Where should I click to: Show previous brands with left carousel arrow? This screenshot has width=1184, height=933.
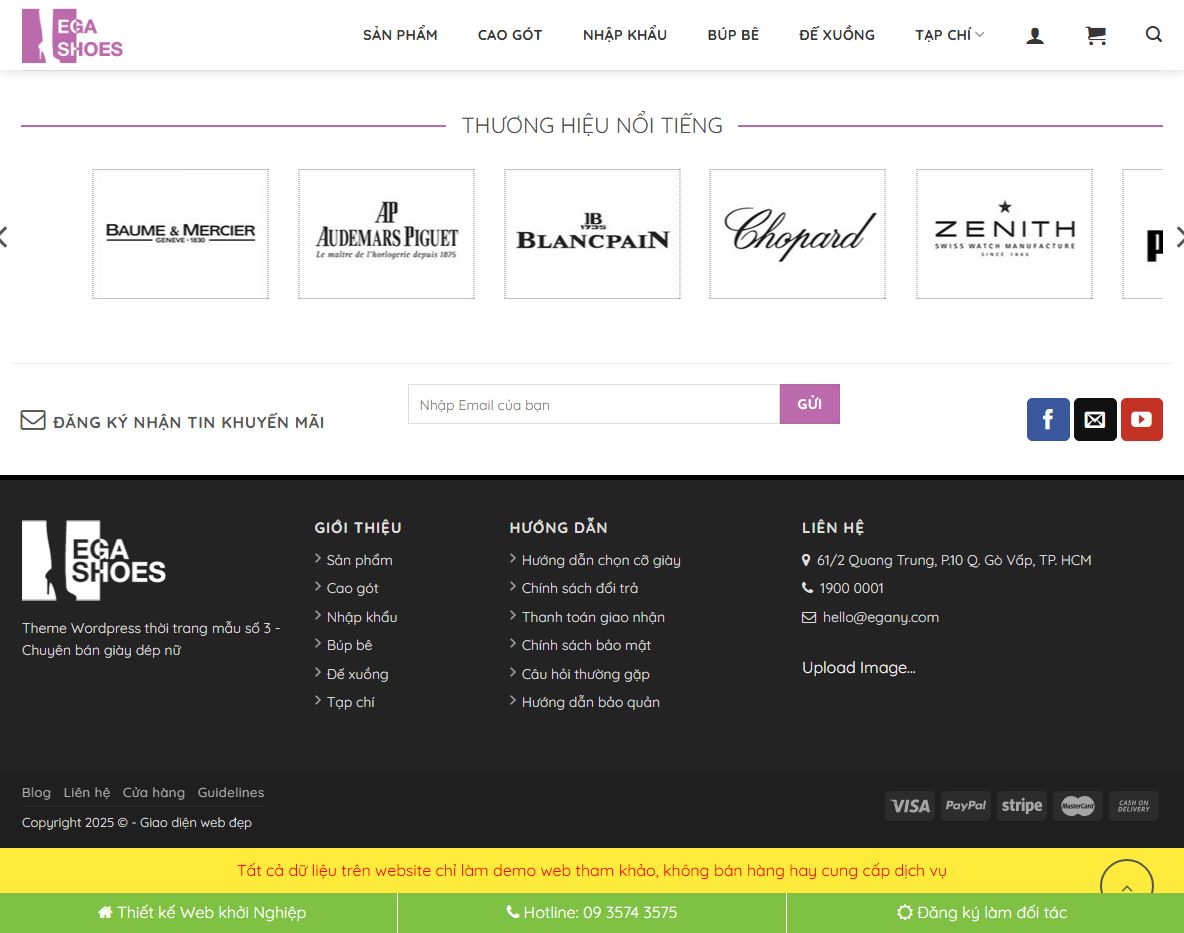[x=4, y=237]
